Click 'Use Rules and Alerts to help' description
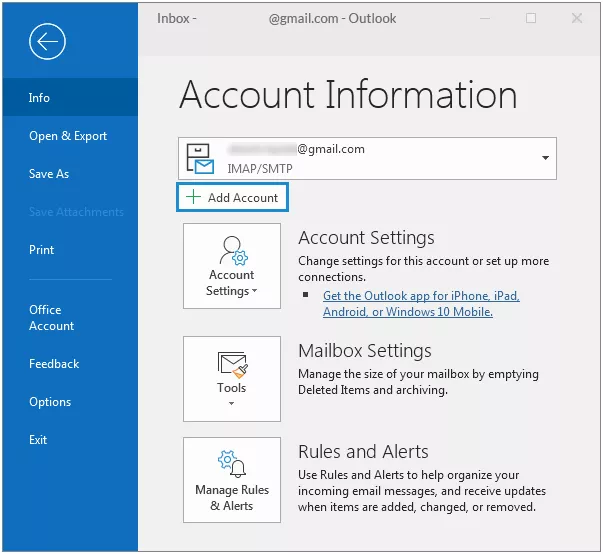 (422, 491)
